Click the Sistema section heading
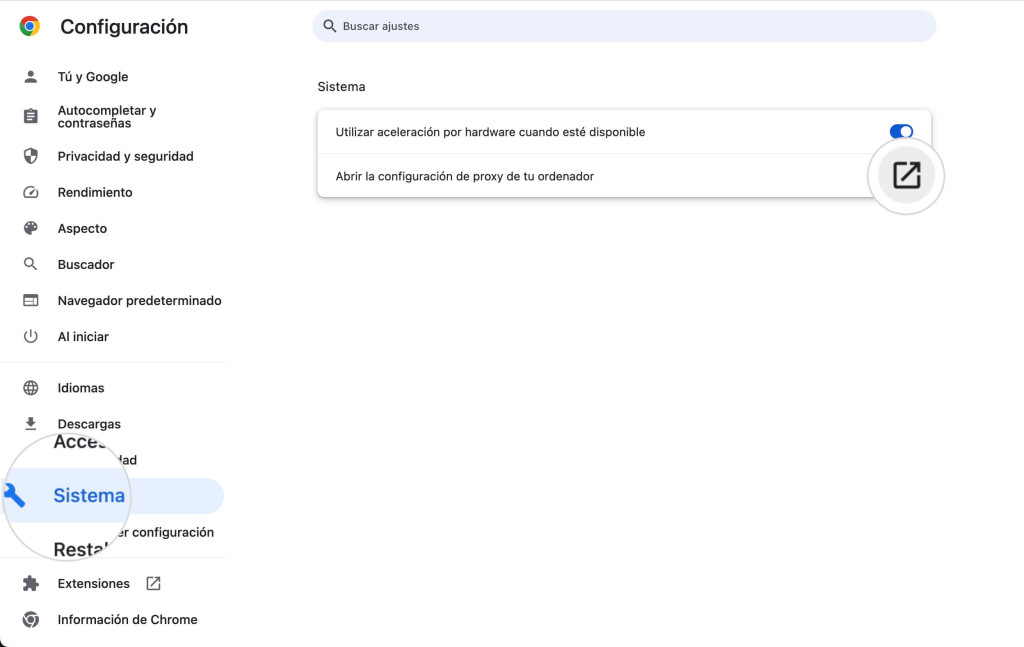 point(342,87)
